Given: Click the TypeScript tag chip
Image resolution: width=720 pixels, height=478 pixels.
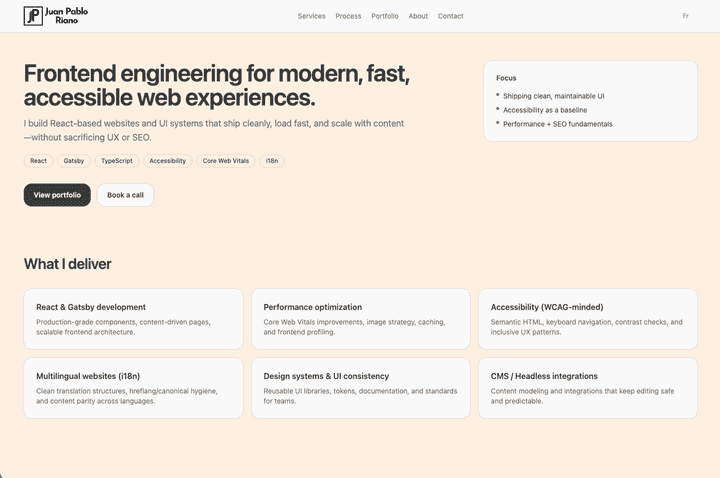Looking at the screenshot, I should pyautogui.click(x=117, y=161).
